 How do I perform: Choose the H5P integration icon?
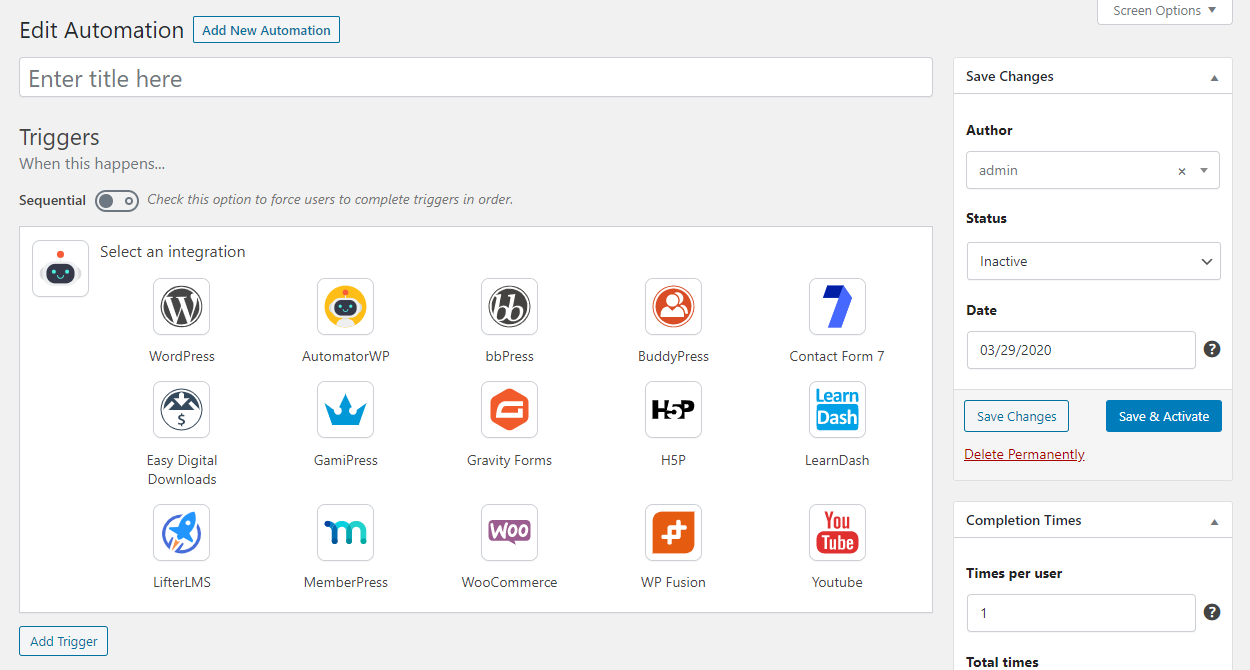(x=674, y=410)
